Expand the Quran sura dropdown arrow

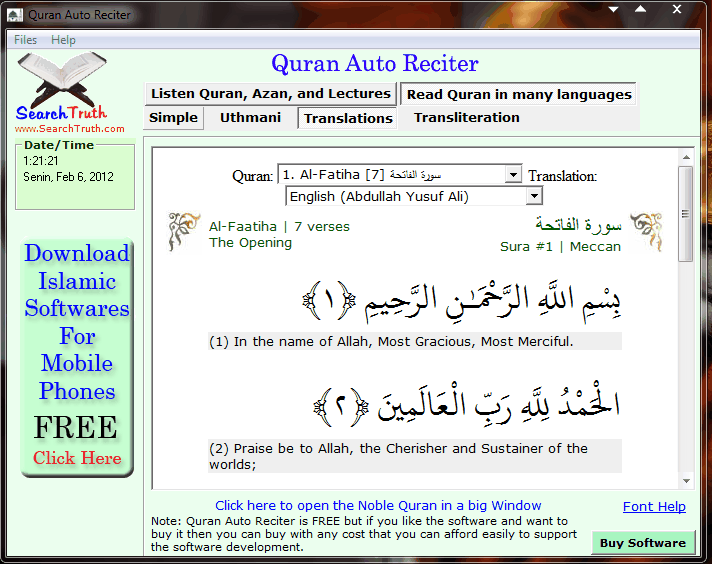click(x=513, y=174)
